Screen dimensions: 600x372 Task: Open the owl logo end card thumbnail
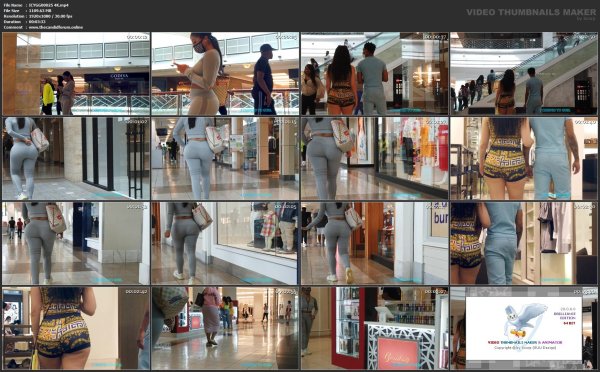tap(523, 328)
